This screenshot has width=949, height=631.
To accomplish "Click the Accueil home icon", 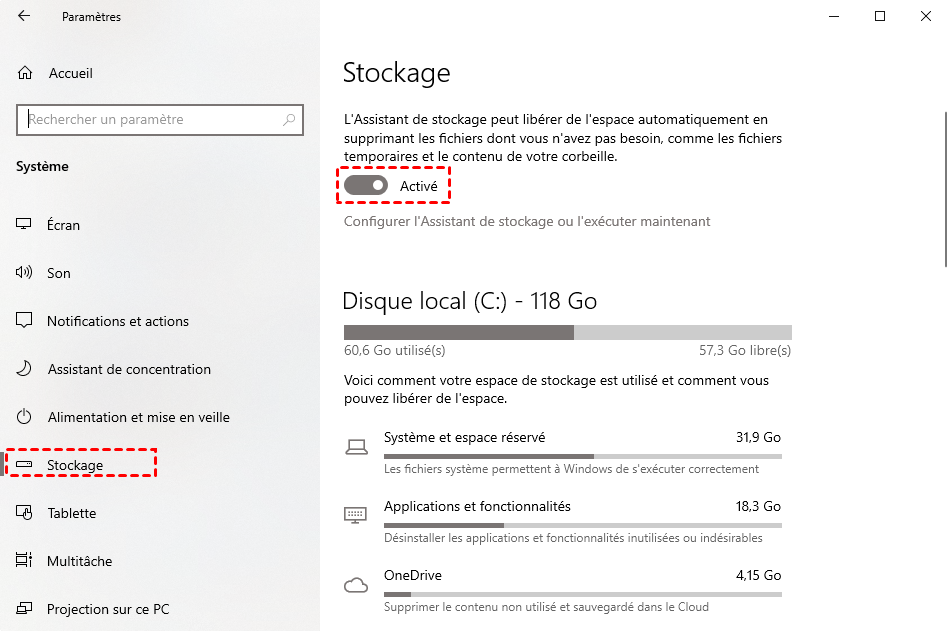I will (x=26, y=73).
